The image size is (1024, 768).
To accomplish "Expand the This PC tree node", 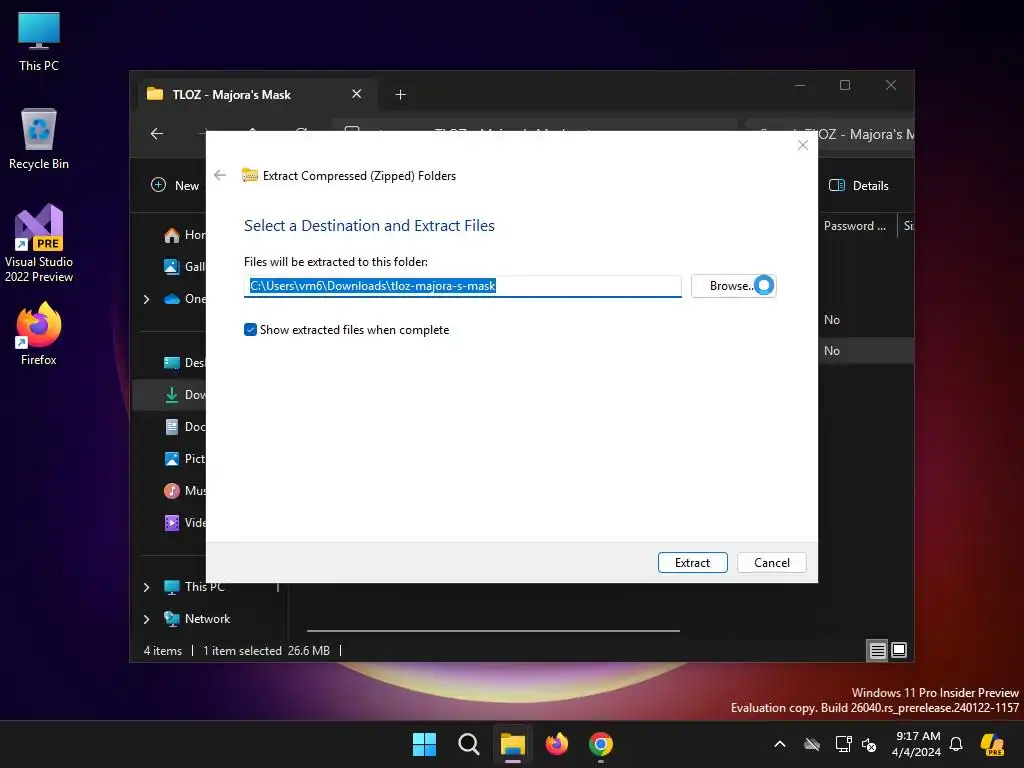I will click(x=146, y=587).
